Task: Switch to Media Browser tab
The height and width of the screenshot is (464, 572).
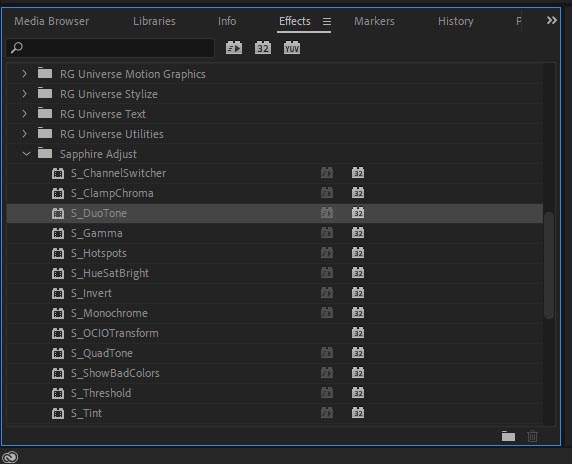Action: click(52, 21)
